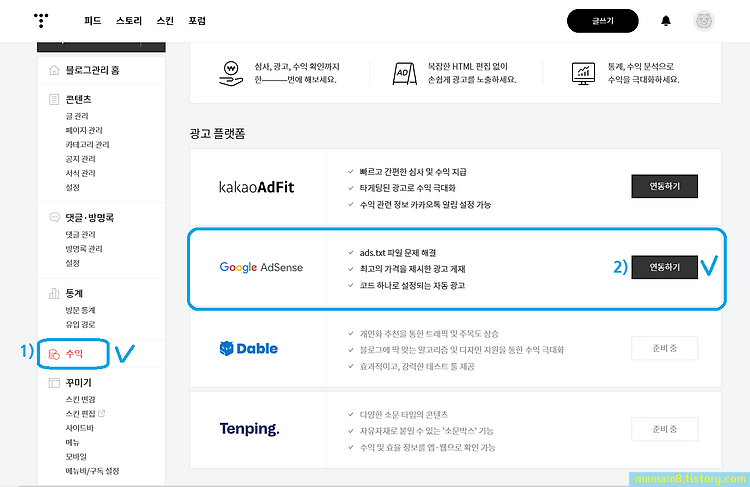This screenshot has height=487, width=750.
Task: Open 서식 관리 in sidebar
Action: tap(80, 173)
